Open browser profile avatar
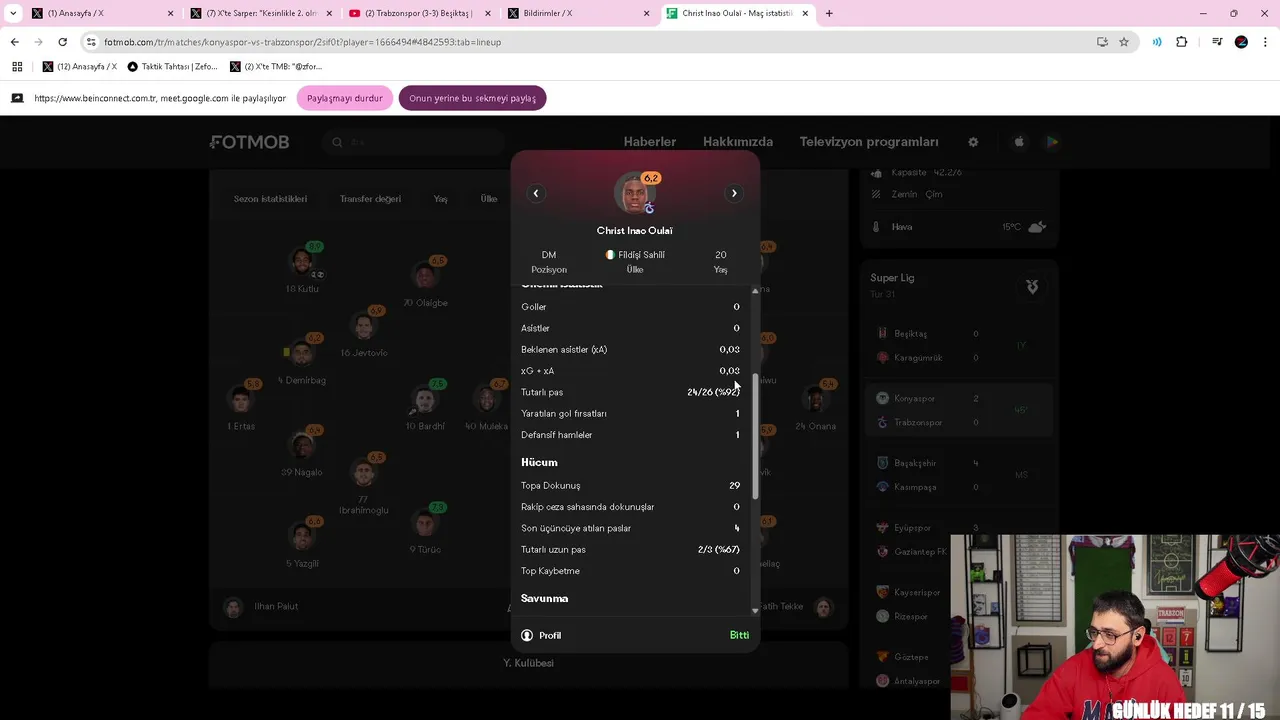Viewport: 1280px width, 720px height. coord(1241,42)
